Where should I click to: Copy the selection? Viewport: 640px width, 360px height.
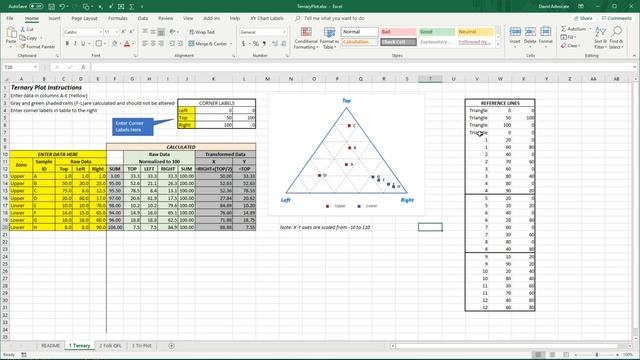click(29, 38)
